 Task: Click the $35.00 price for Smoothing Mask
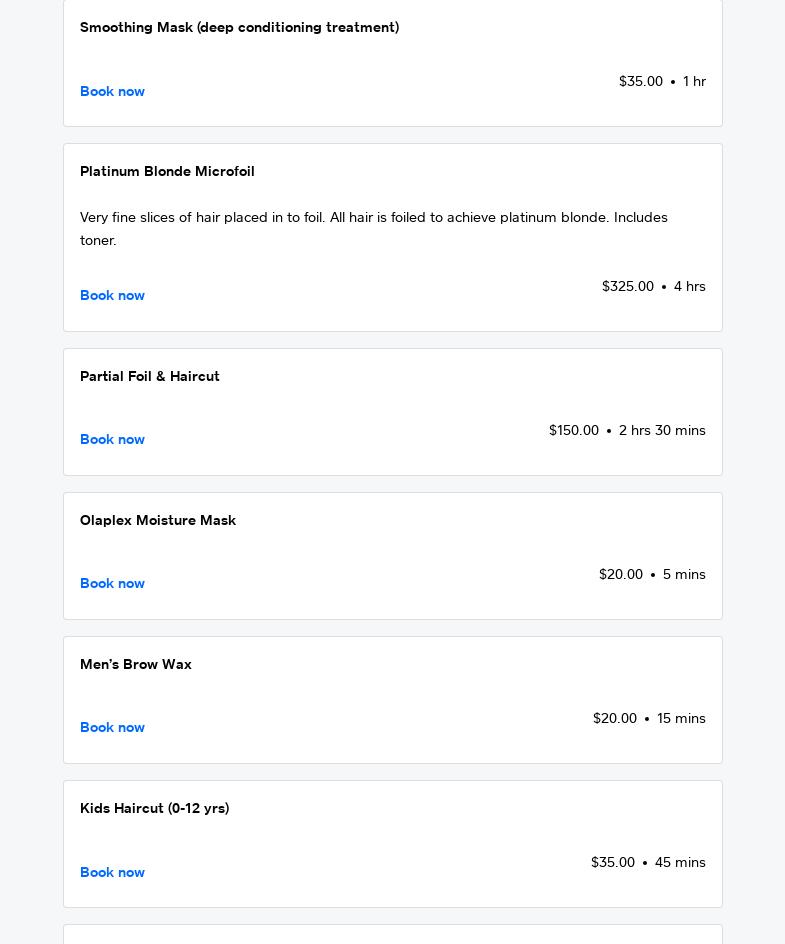[640, 81]
